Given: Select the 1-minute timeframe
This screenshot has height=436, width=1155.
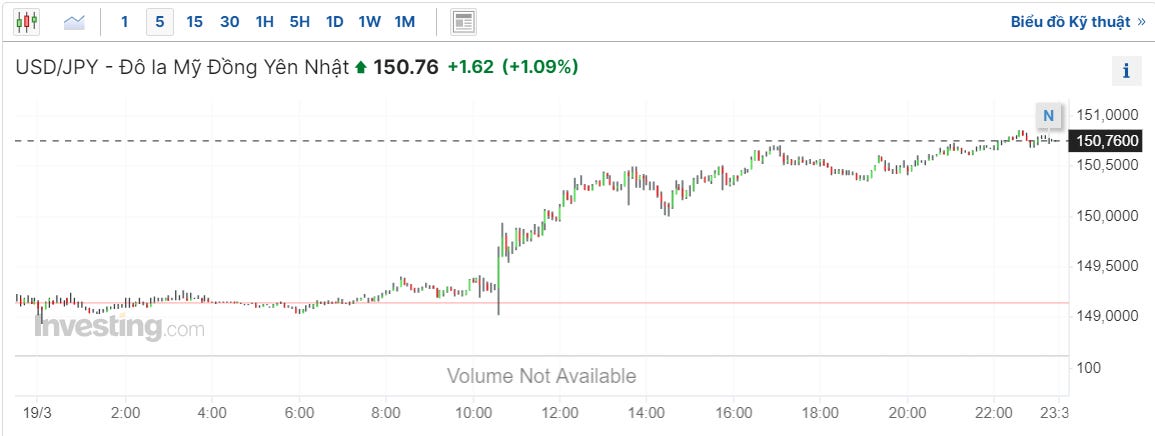Looking at the screenshot, I should [124, 21].
